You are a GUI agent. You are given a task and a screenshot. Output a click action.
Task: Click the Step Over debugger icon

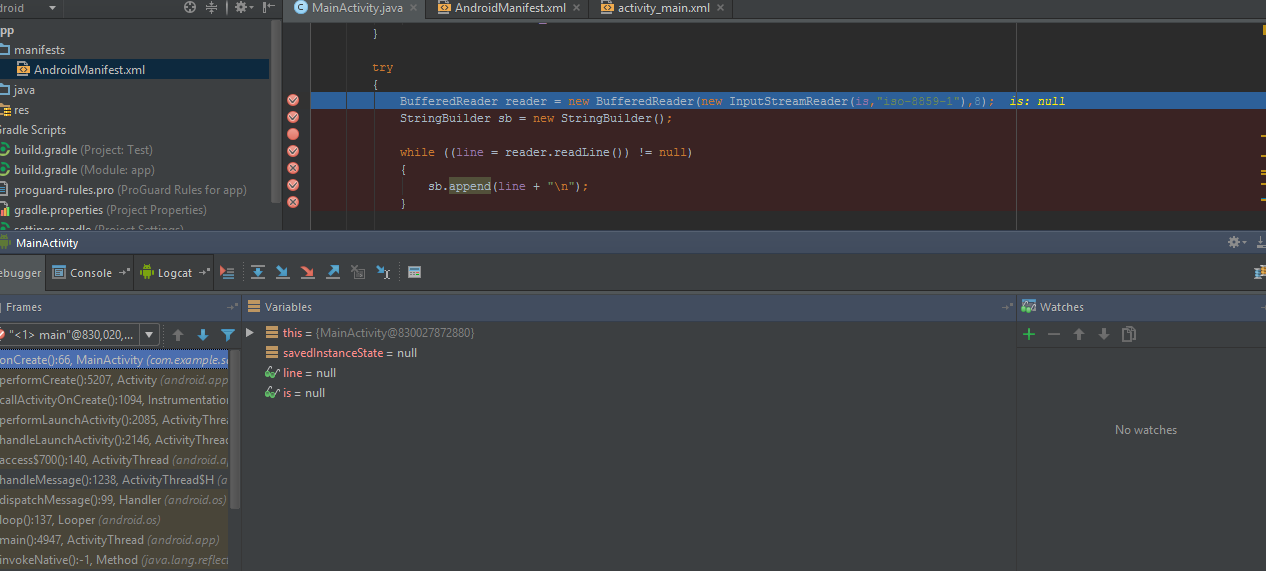coord(258,272)
